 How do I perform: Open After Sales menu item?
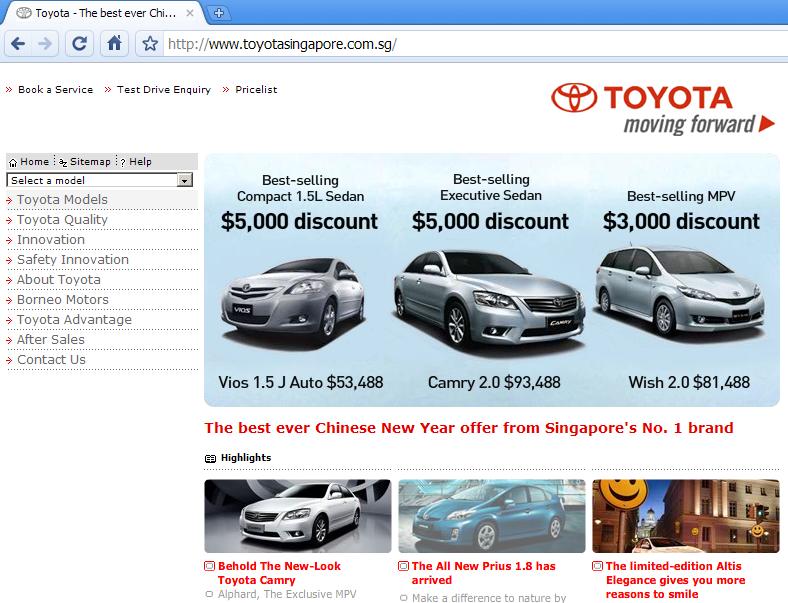point(51,340)
